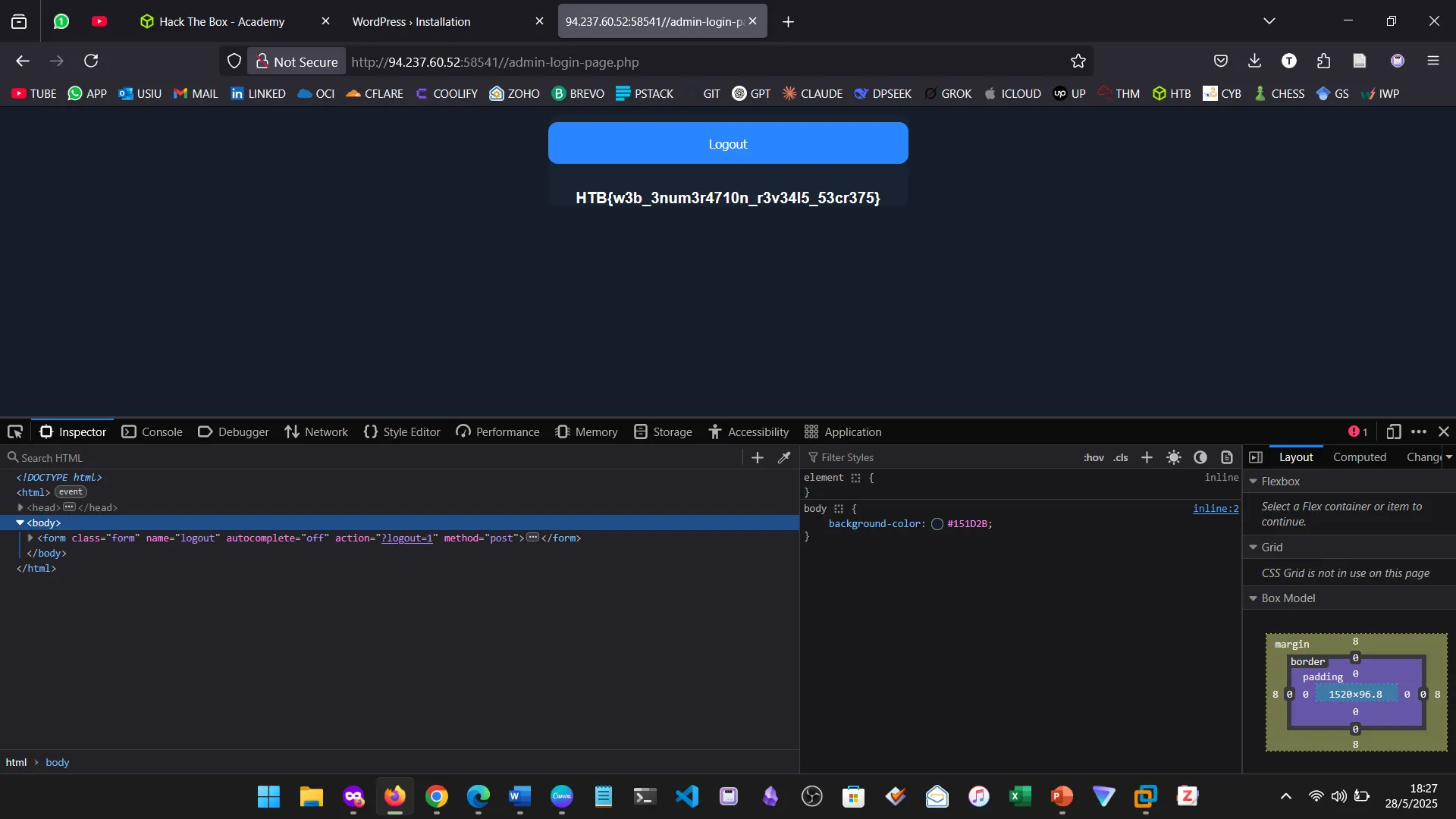Switch to the Computed tab
Viewport: 1456px width, 819px height.
tap(1359, 457)
